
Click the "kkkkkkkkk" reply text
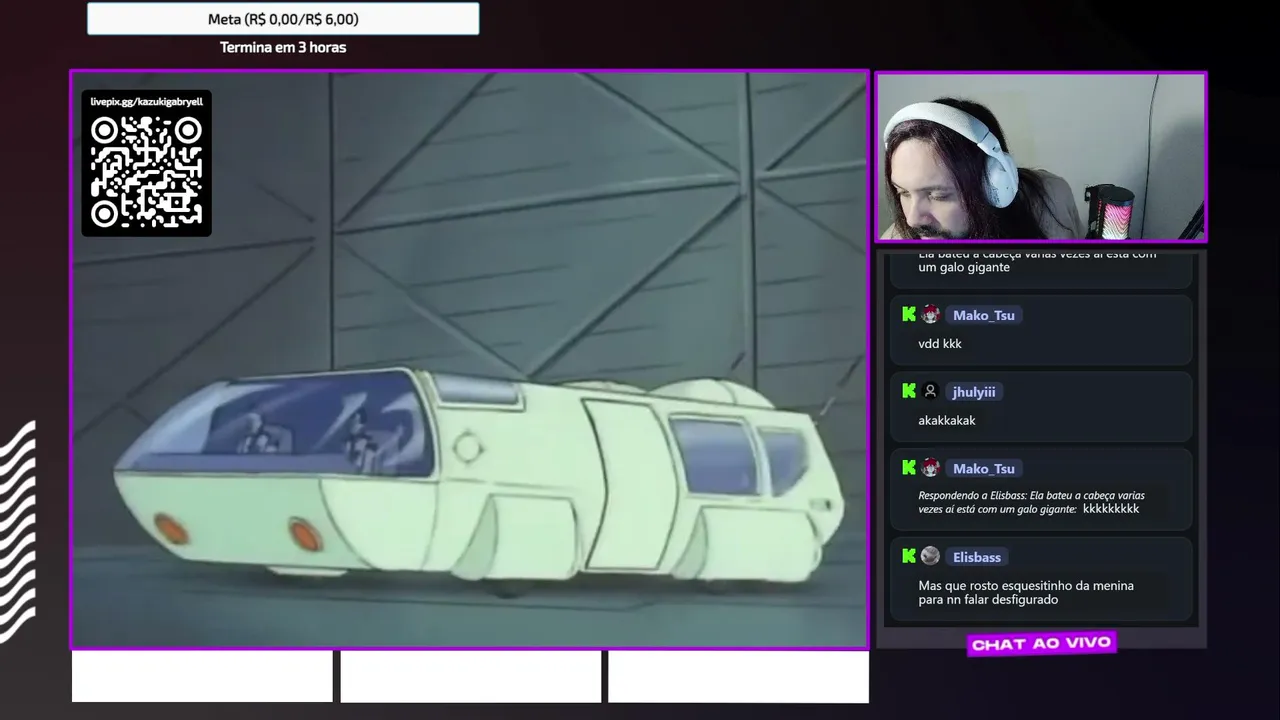(x=1111, y=509)
